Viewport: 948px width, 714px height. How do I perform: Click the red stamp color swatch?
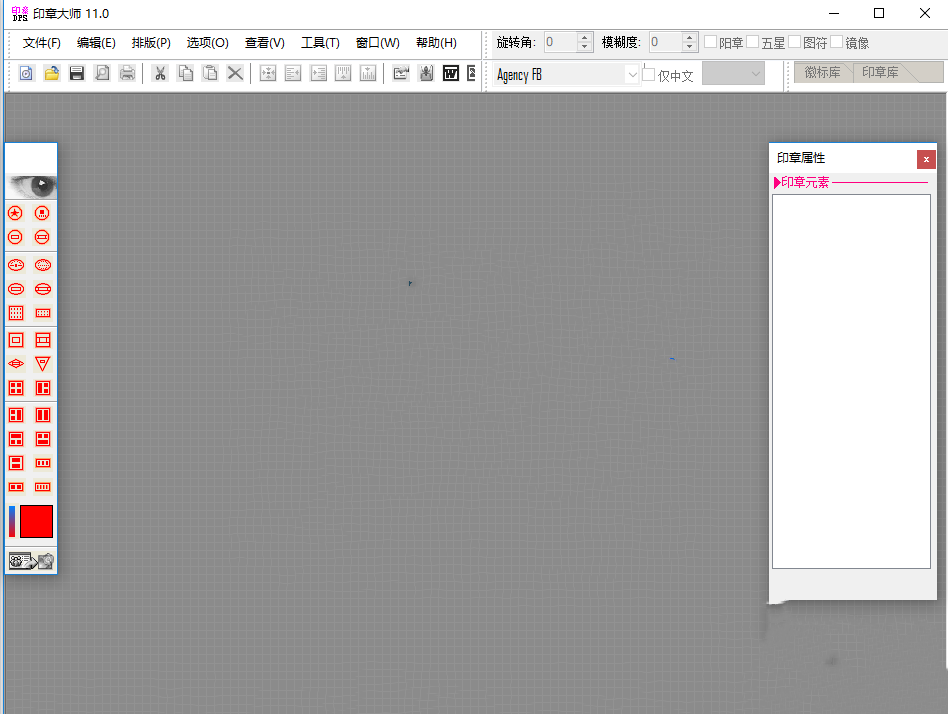pos(36,521)
